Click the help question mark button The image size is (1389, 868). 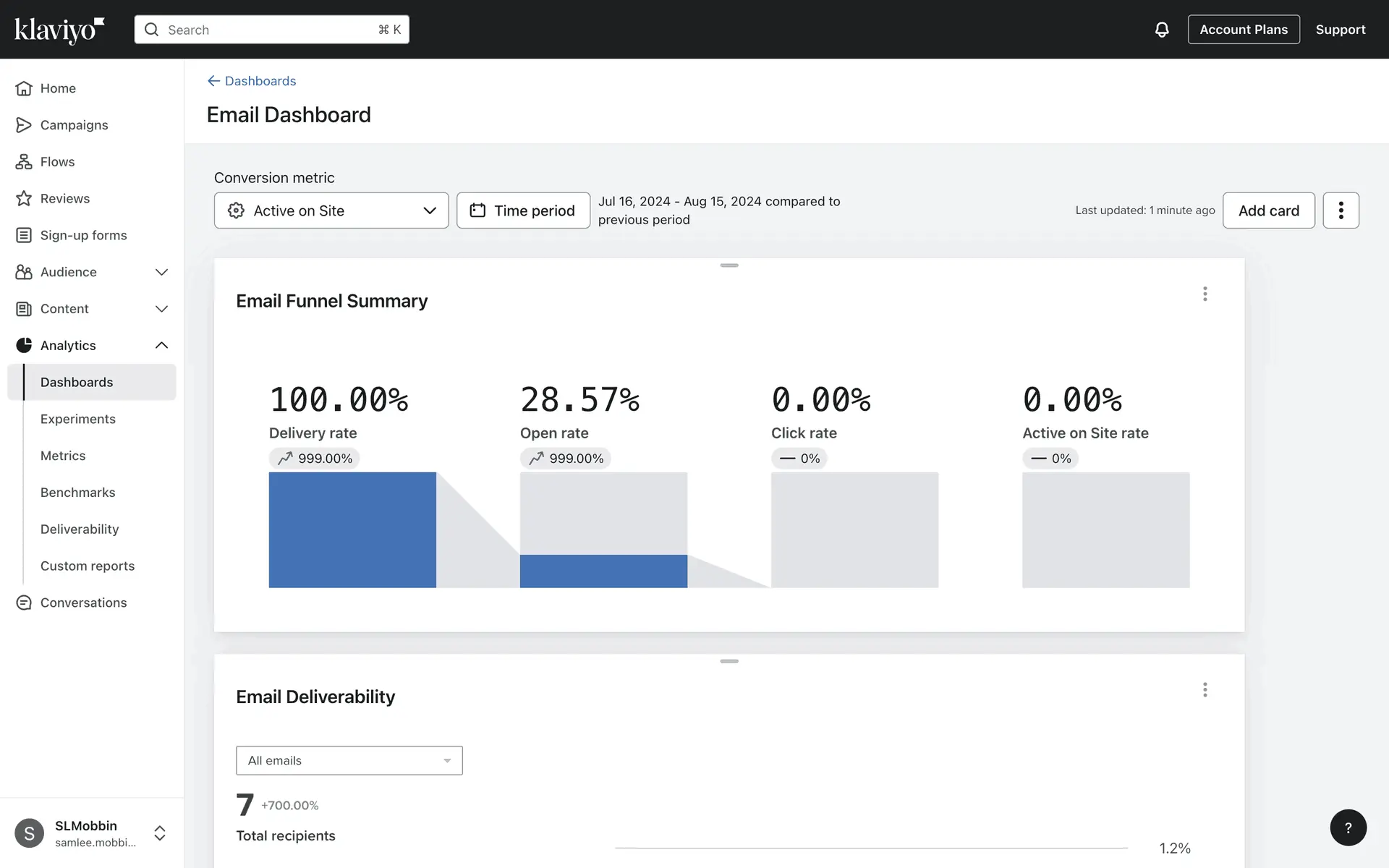(1348, 827)
